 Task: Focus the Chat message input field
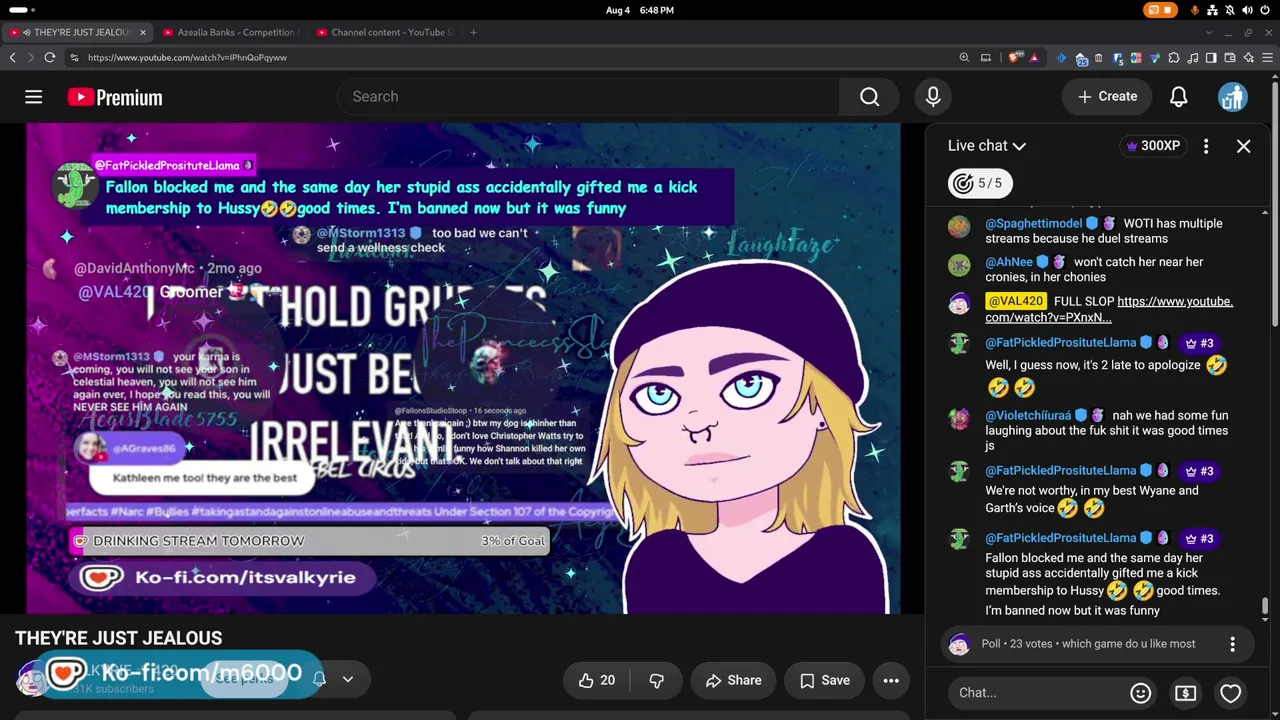pos(1040,693)
